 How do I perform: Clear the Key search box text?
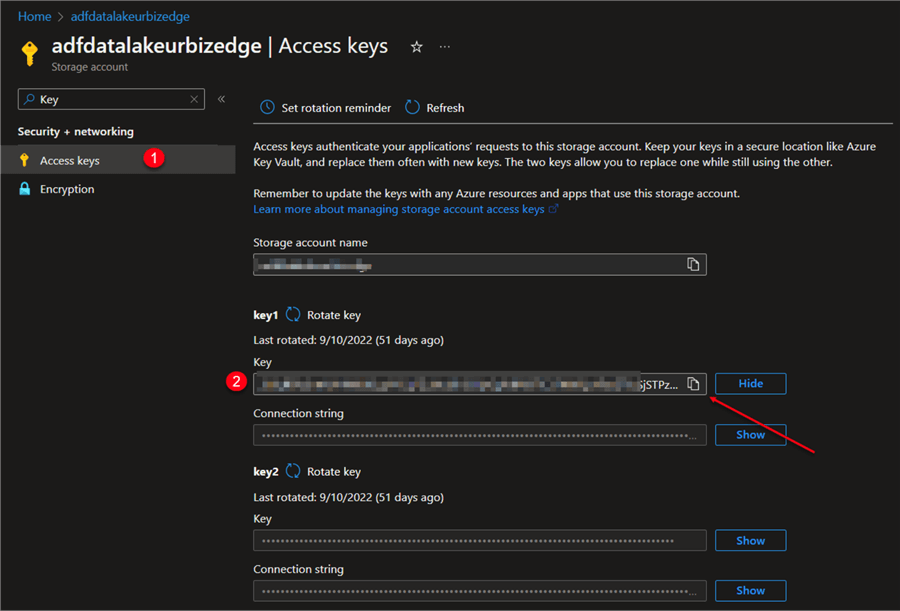tap(194, 100)
